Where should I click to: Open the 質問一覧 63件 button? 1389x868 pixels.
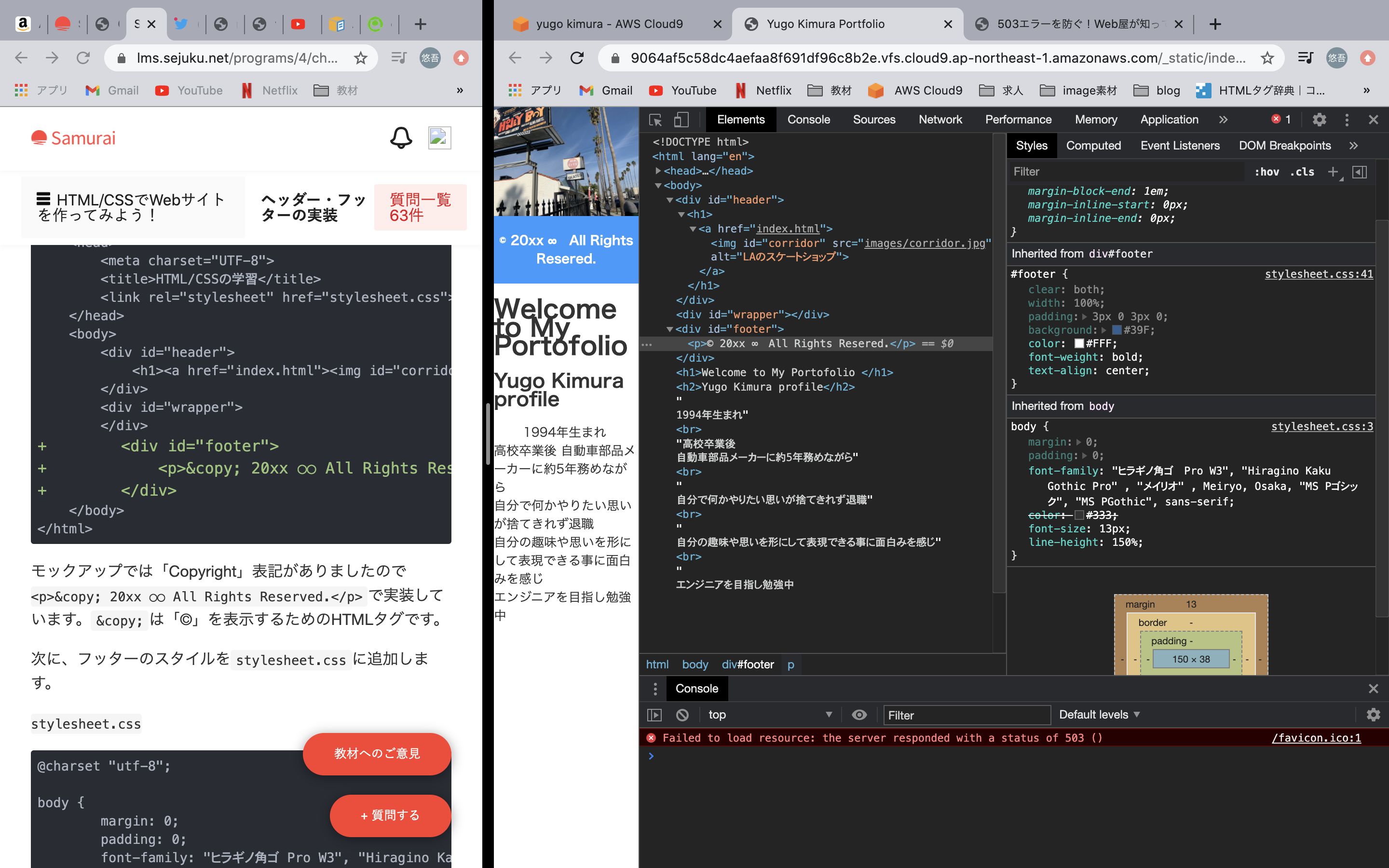[x=420, y=207]
